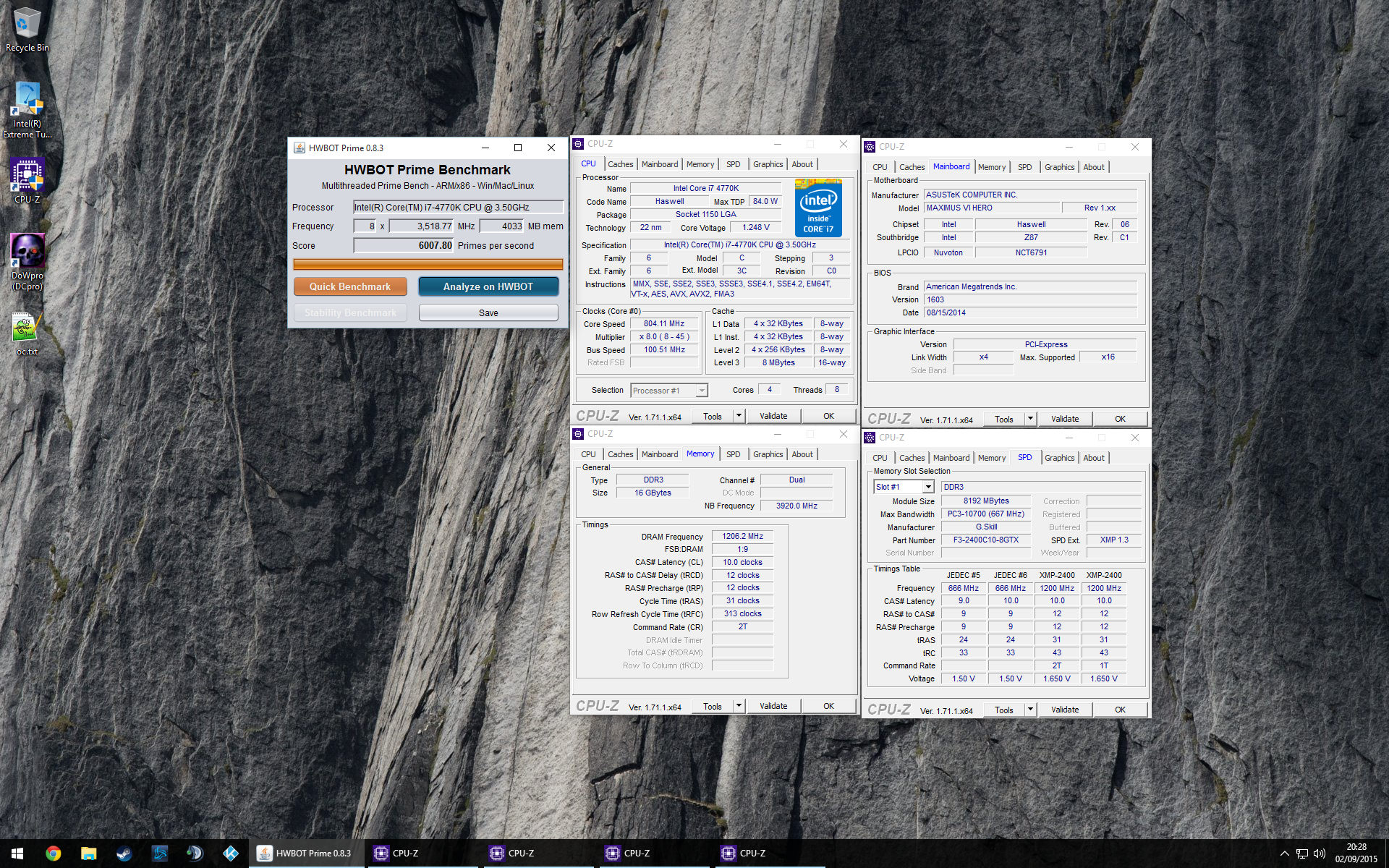Open File Explorer from the taskbar
1389x868 pixels.
pyautogui.click(x=88, y=854)
